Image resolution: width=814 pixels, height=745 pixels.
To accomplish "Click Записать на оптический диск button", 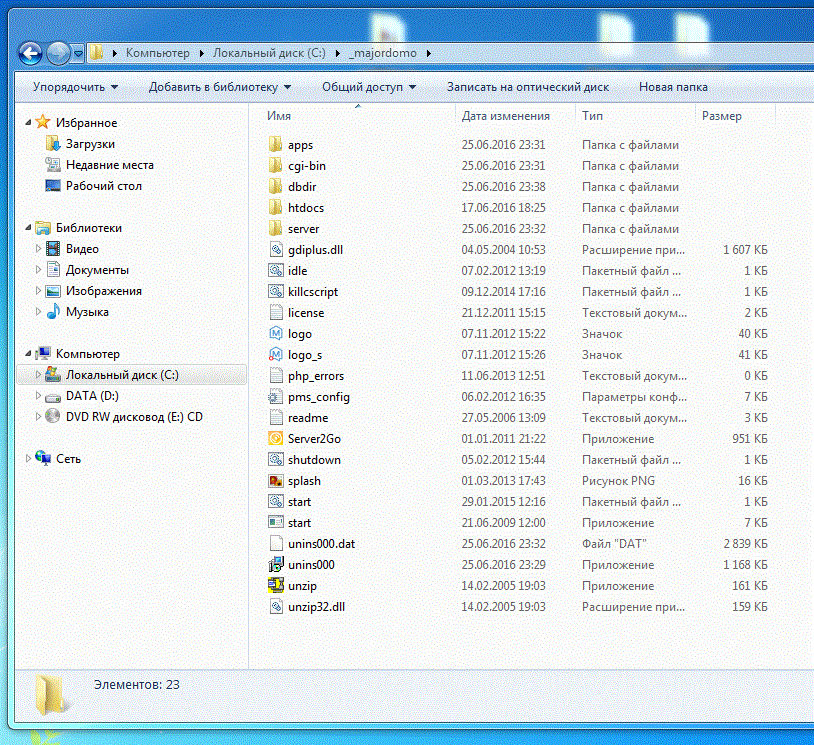I will pos(527,87).
